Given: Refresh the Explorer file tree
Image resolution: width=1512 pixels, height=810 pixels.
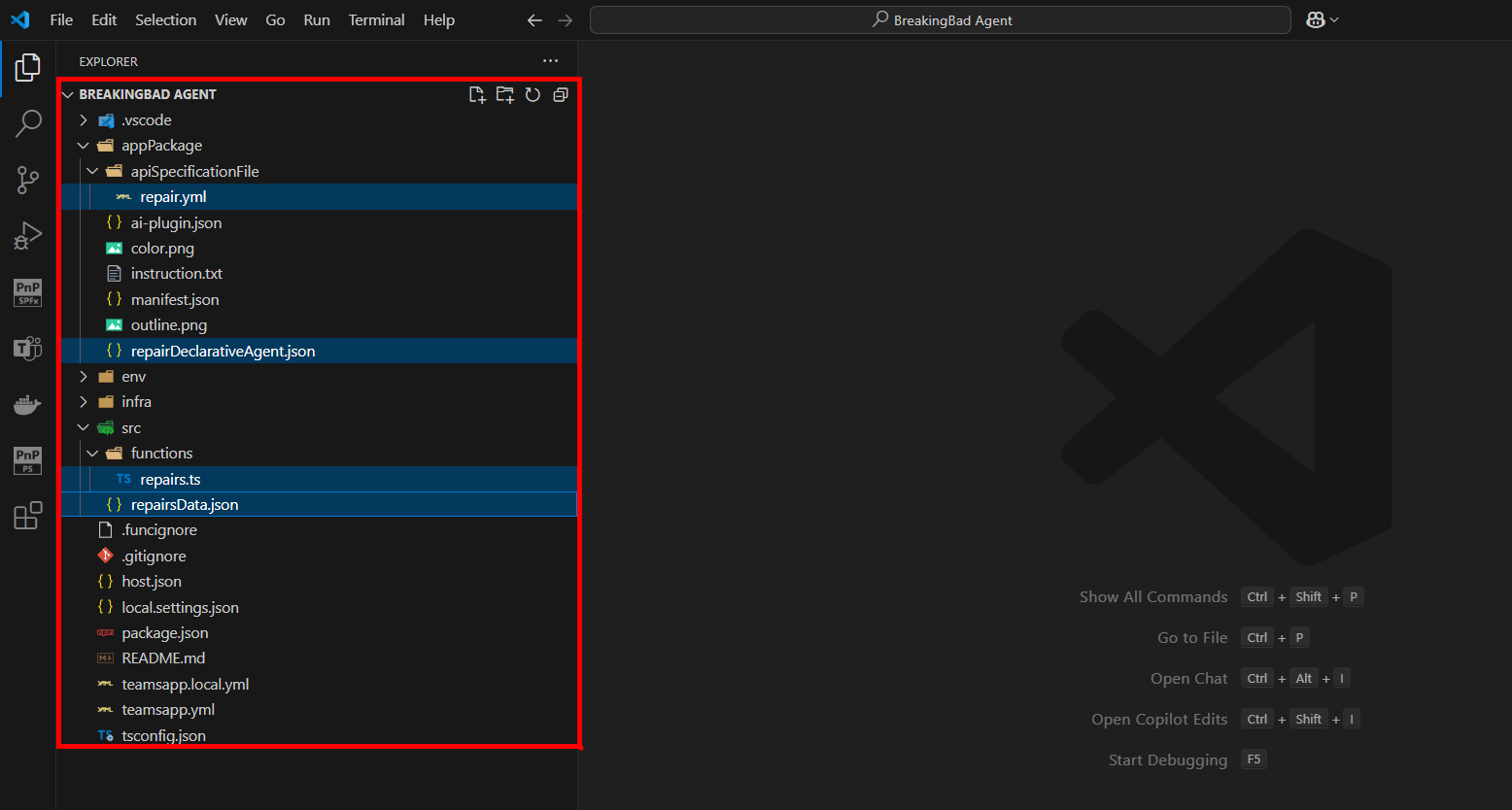Looking at the screenshot, I should pyautogui.click(x=533, y=94).
